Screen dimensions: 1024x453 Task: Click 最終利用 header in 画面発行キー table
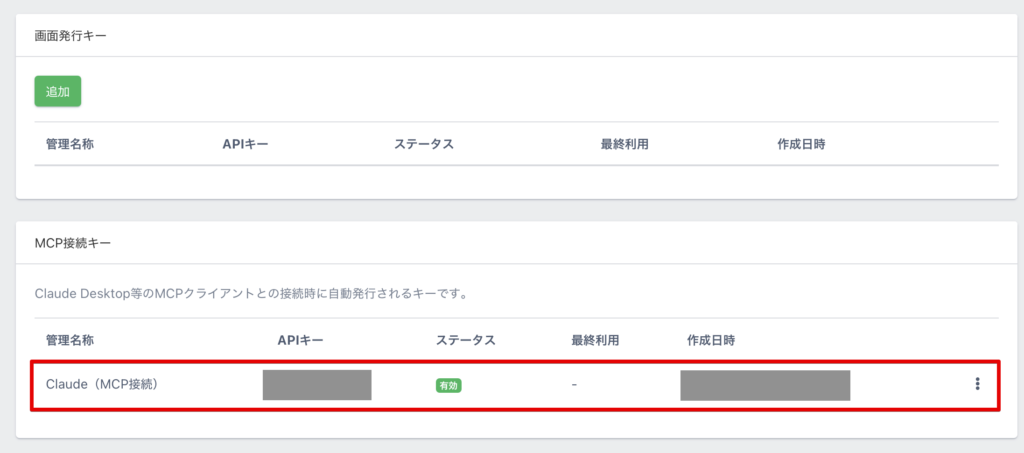625,144
